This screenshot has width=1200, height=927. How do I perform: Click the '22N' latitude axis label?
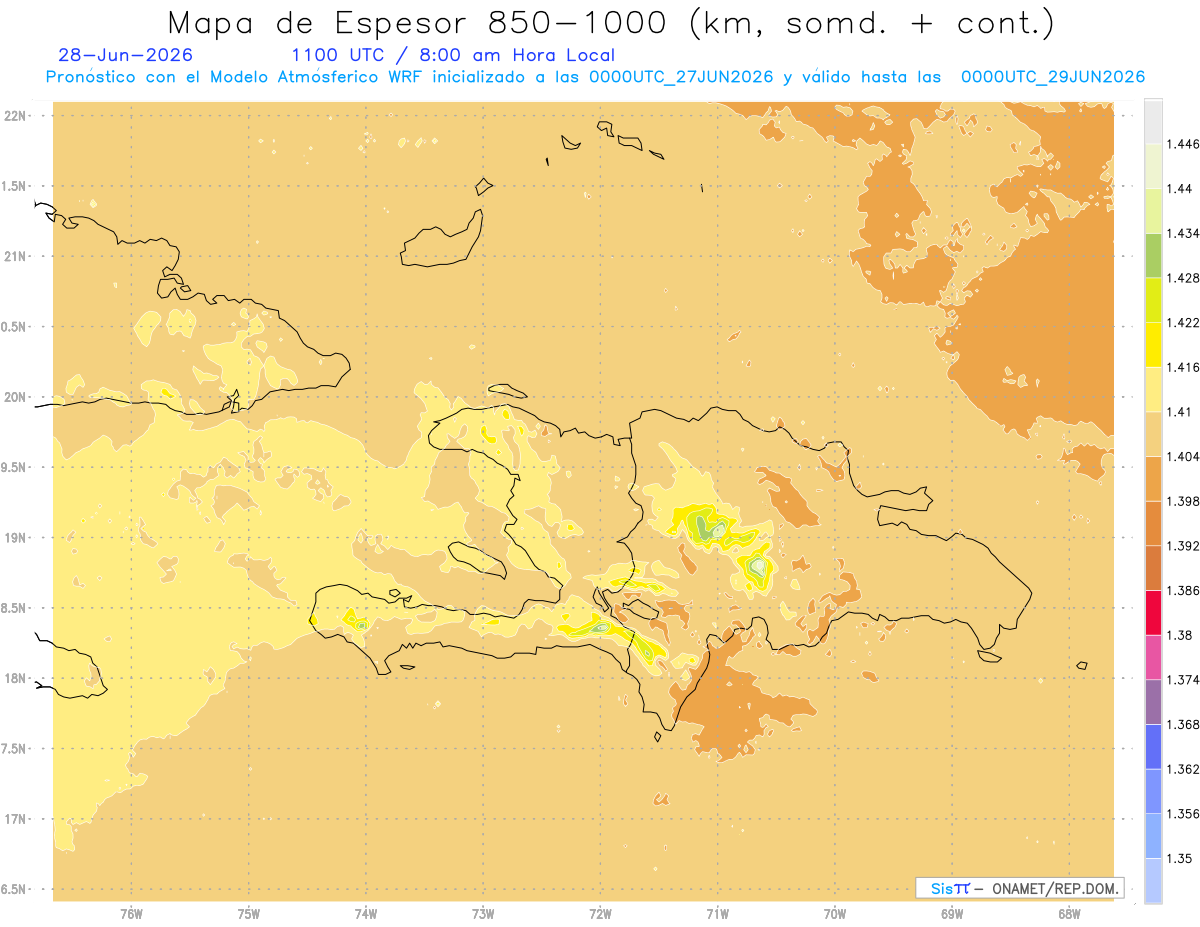(x=15, y=116)
